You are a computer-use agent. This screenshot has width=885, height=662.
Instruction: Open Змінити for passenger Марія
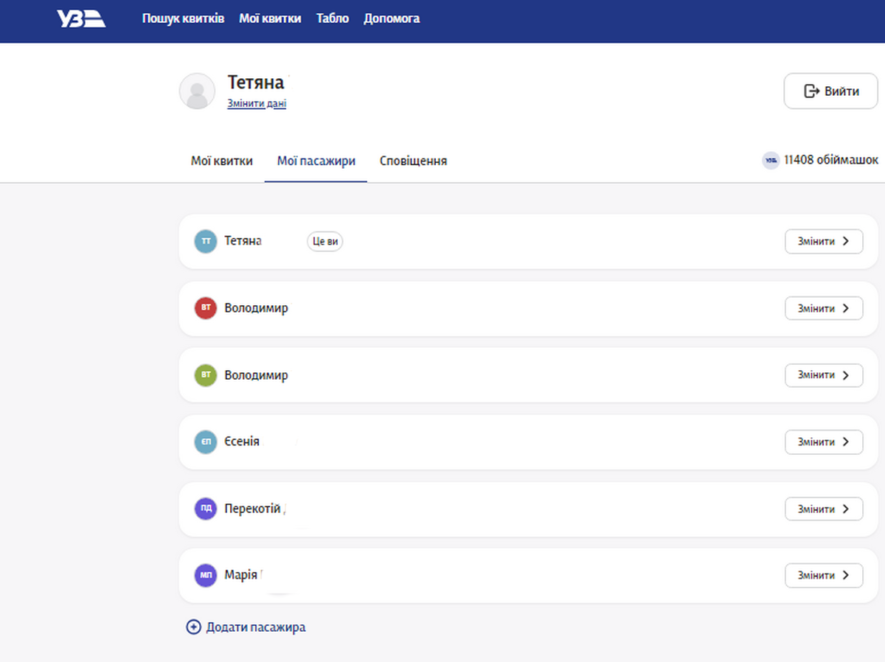tap(823, 576)
